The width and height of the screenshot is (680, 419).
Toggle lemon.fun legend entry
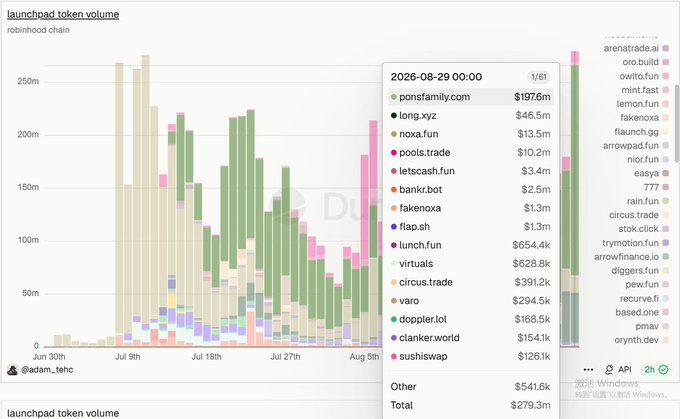click(x=642, y=104)
